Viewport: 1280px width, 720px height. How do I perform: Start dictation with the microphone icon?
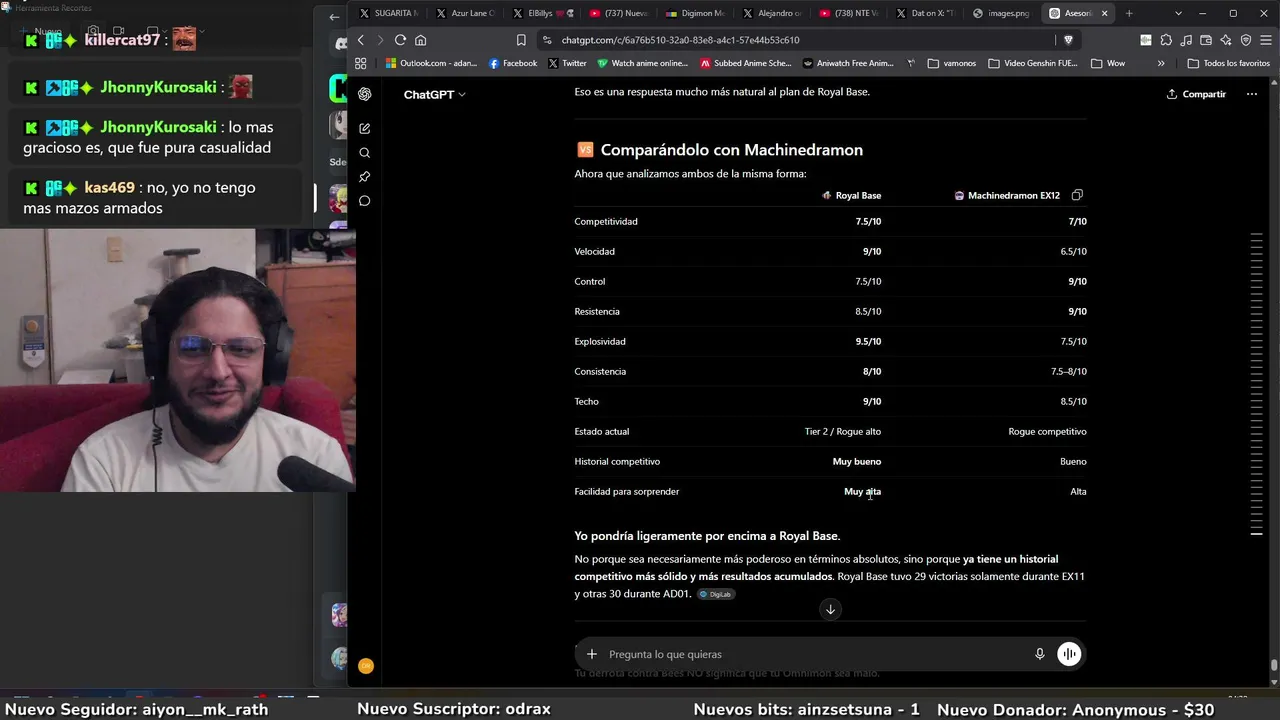[x=1040, y=654]
